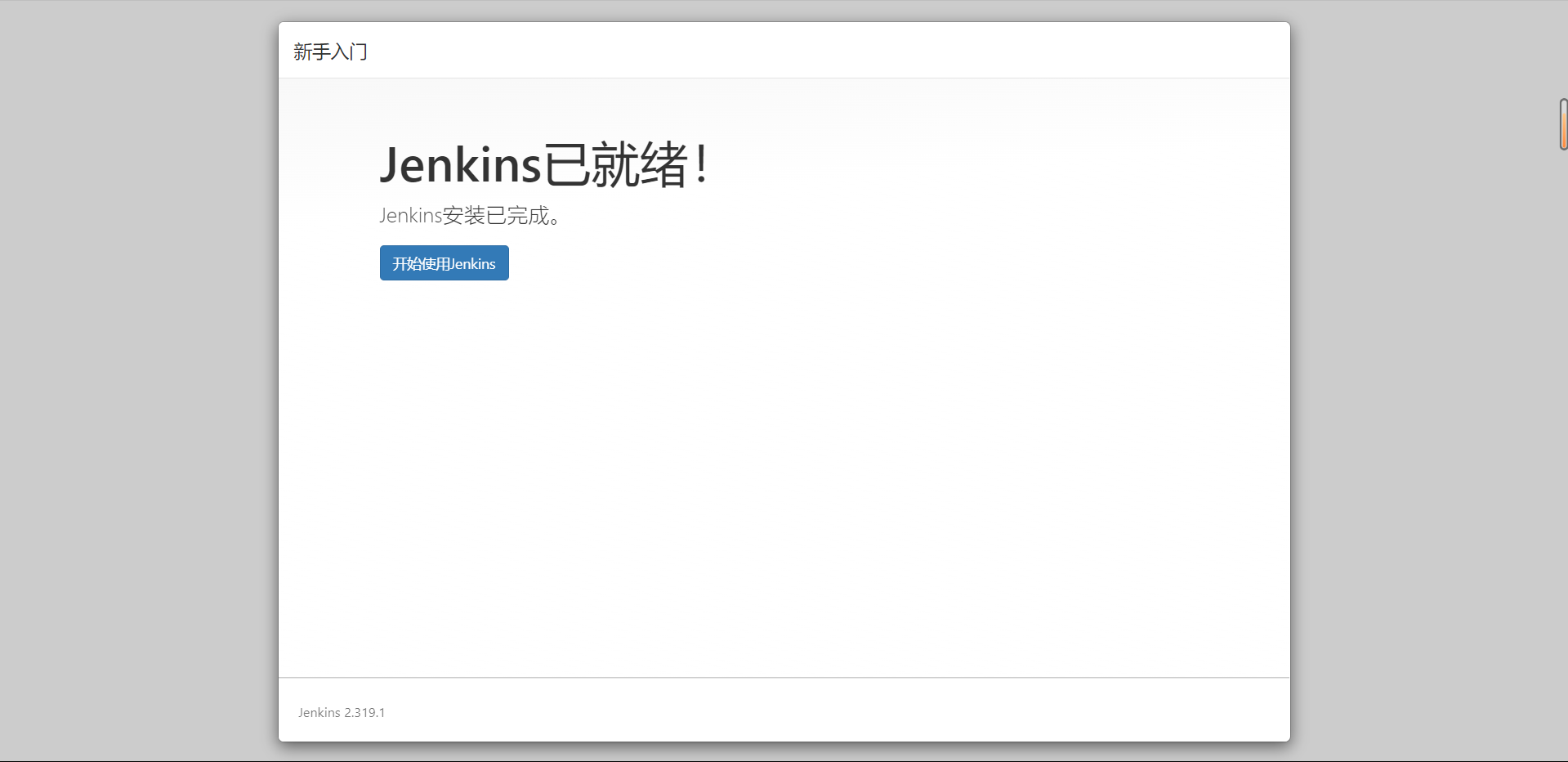Click the Jenkins安装已完成 subtitle text

(x=470, y=216)
